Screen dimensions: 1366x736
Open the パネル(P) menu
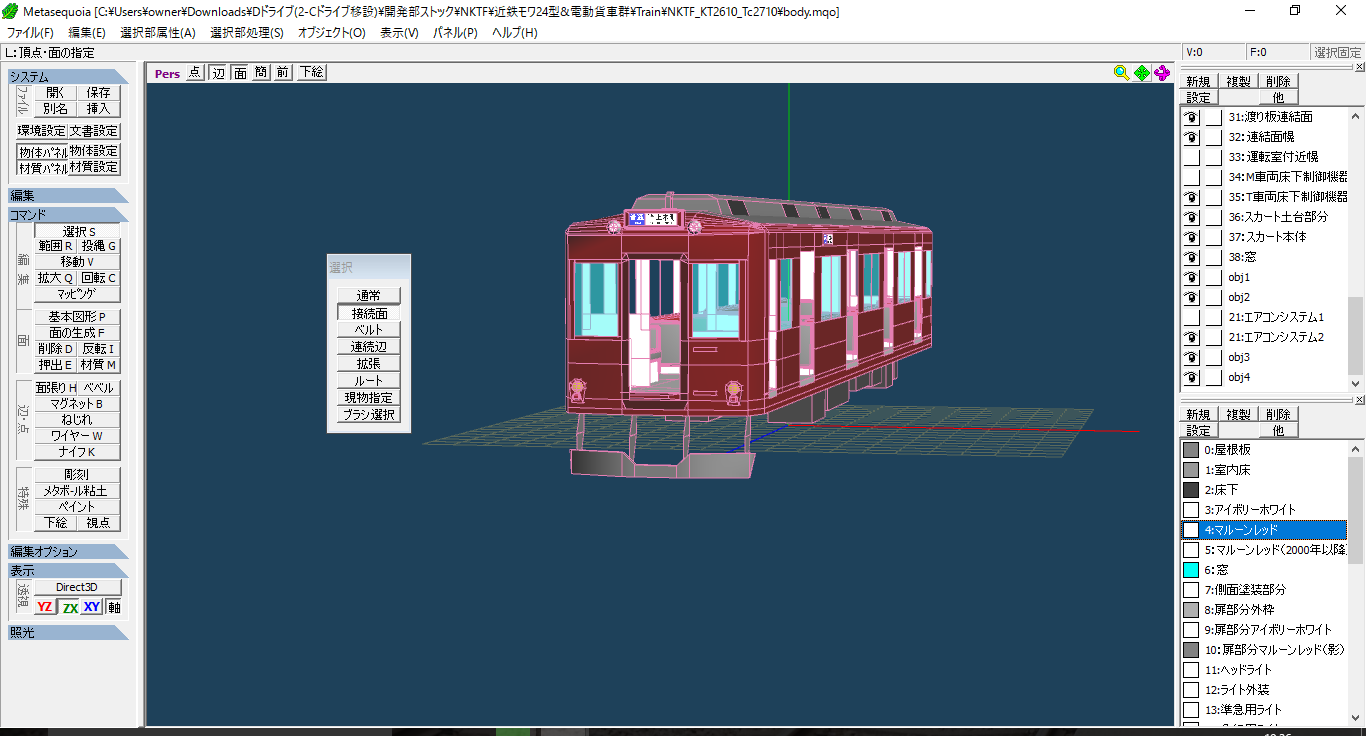[x=455, y=32]
